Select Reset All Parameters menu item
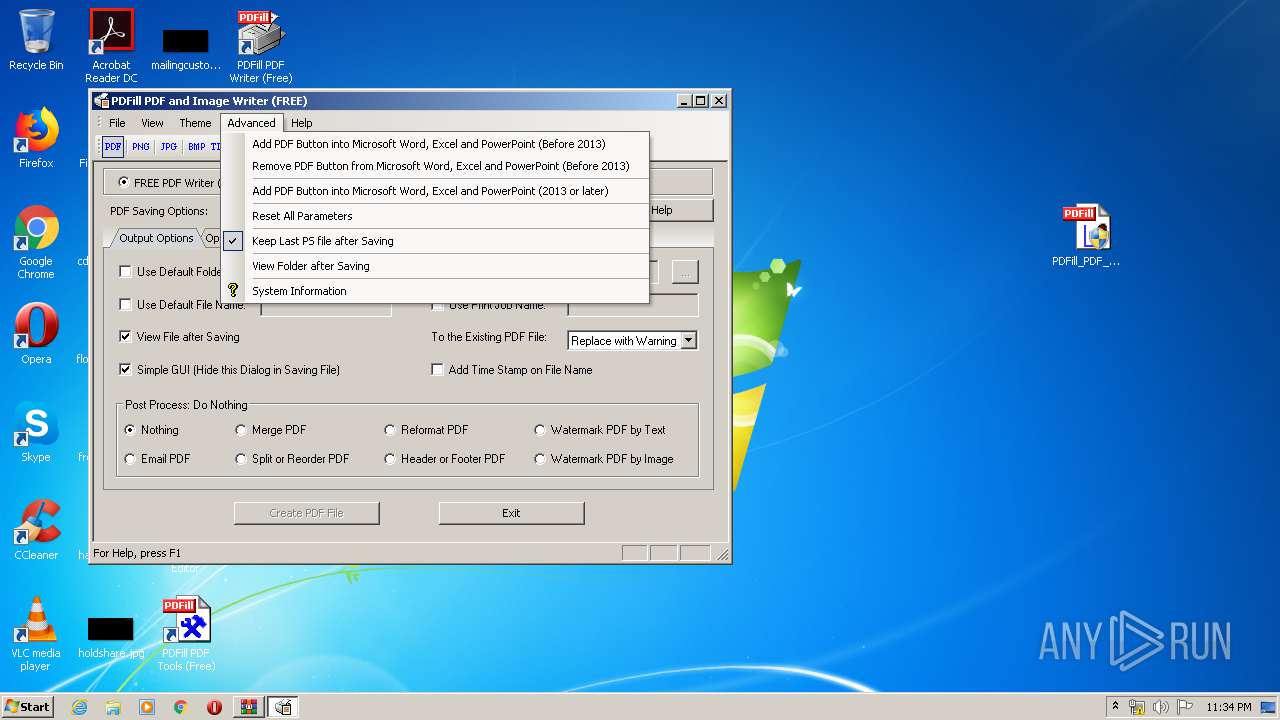 pos(435,216)
